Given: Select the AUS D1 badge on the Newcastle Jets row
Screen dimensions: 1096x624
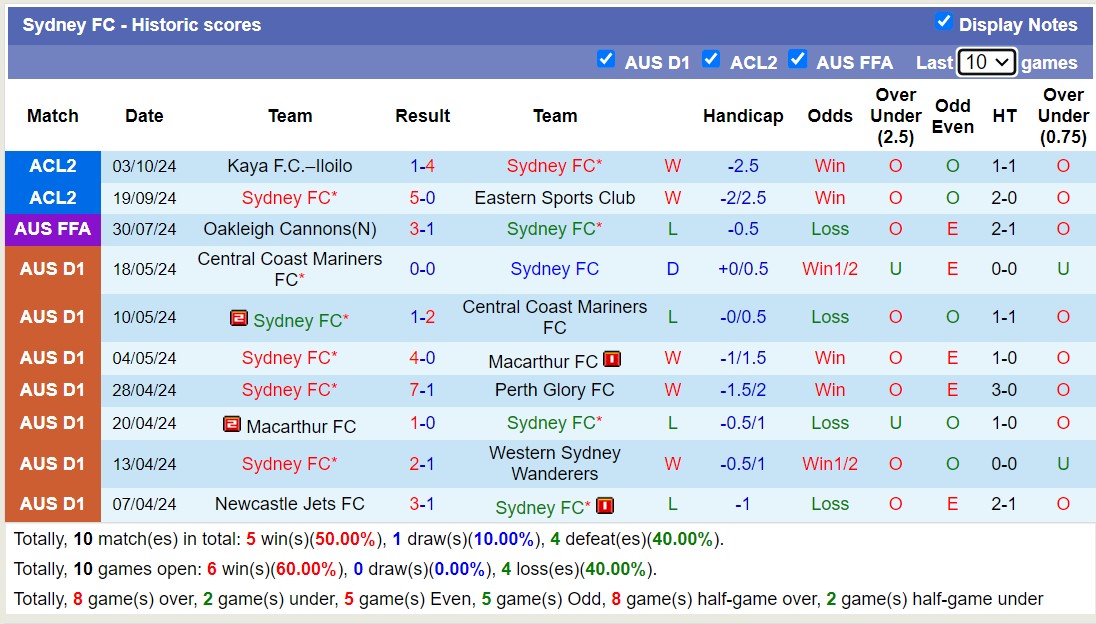Looking at the screenshot, I should pyautogui.click(x=53, y=504).
